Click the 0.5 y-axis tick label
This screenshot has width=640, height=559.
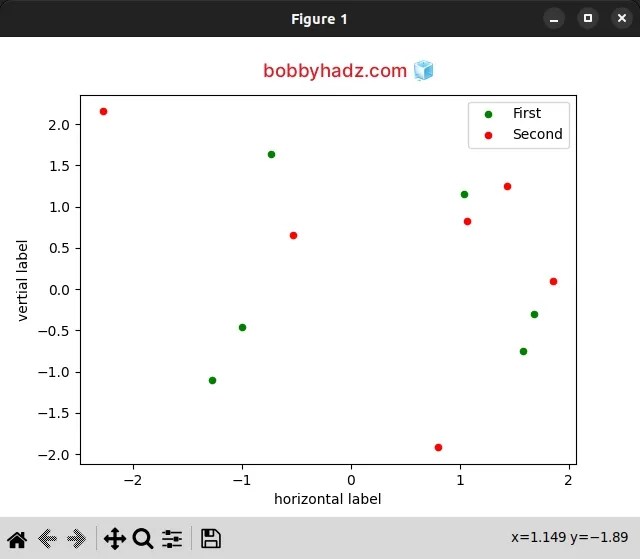pyautogui.click(x=59, y=248)
